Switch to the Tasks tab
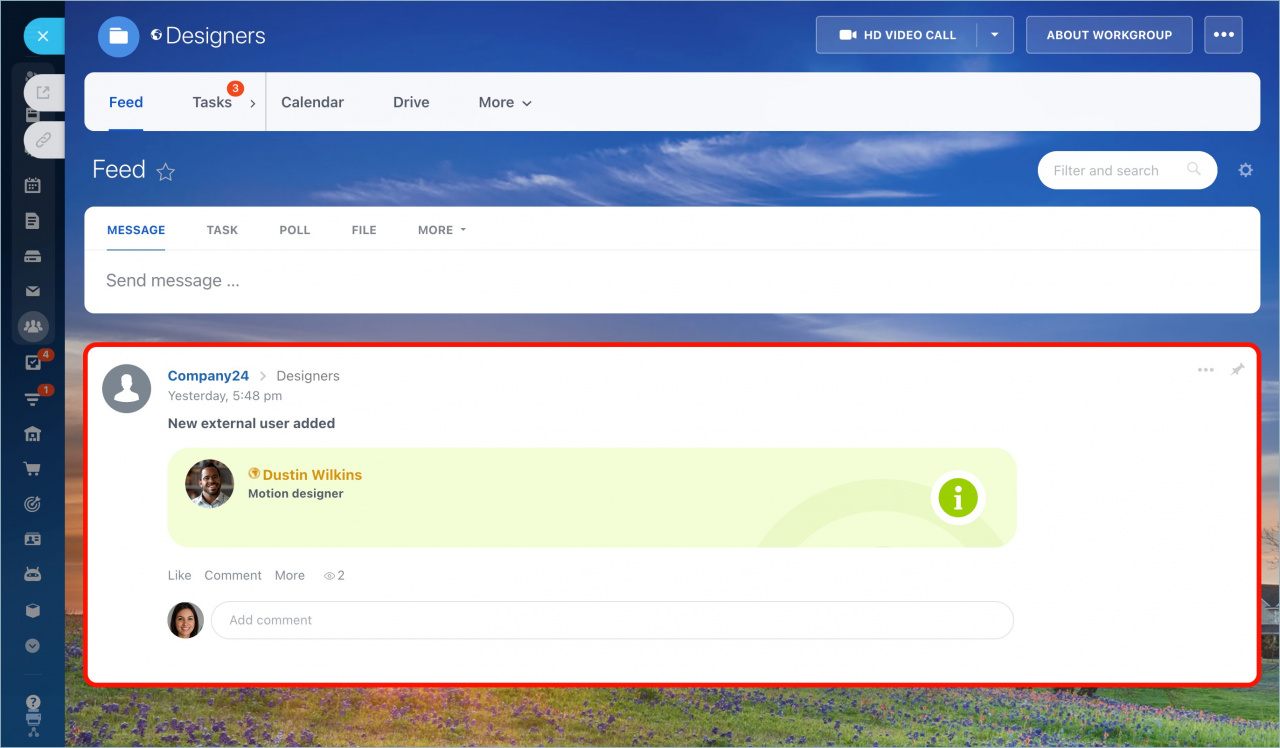The height and width of the screenshot is (748, 1280). [x=212, y=102]
